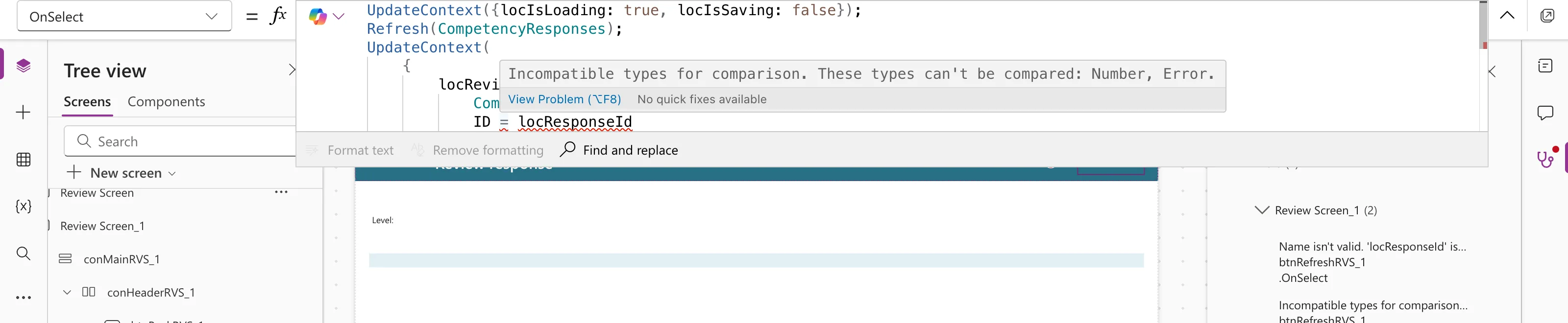Click the Level: label on canvas
The height and width of the screenshot is (323, 1568).
pyautogui.click(x=382, y=220)
